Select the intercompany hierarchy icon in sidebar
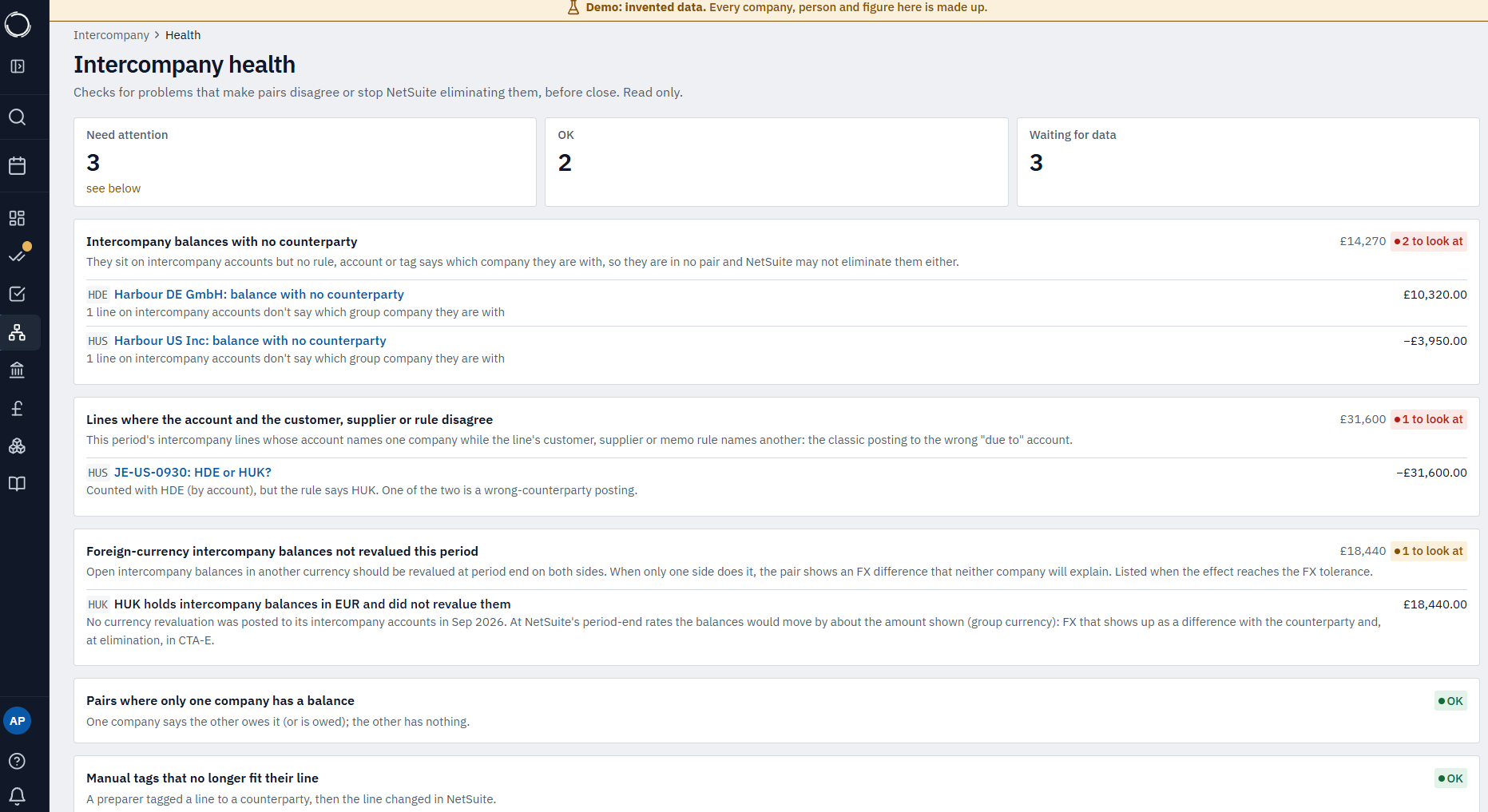Viewport: 1488px width, 812px height. (18, 332)
